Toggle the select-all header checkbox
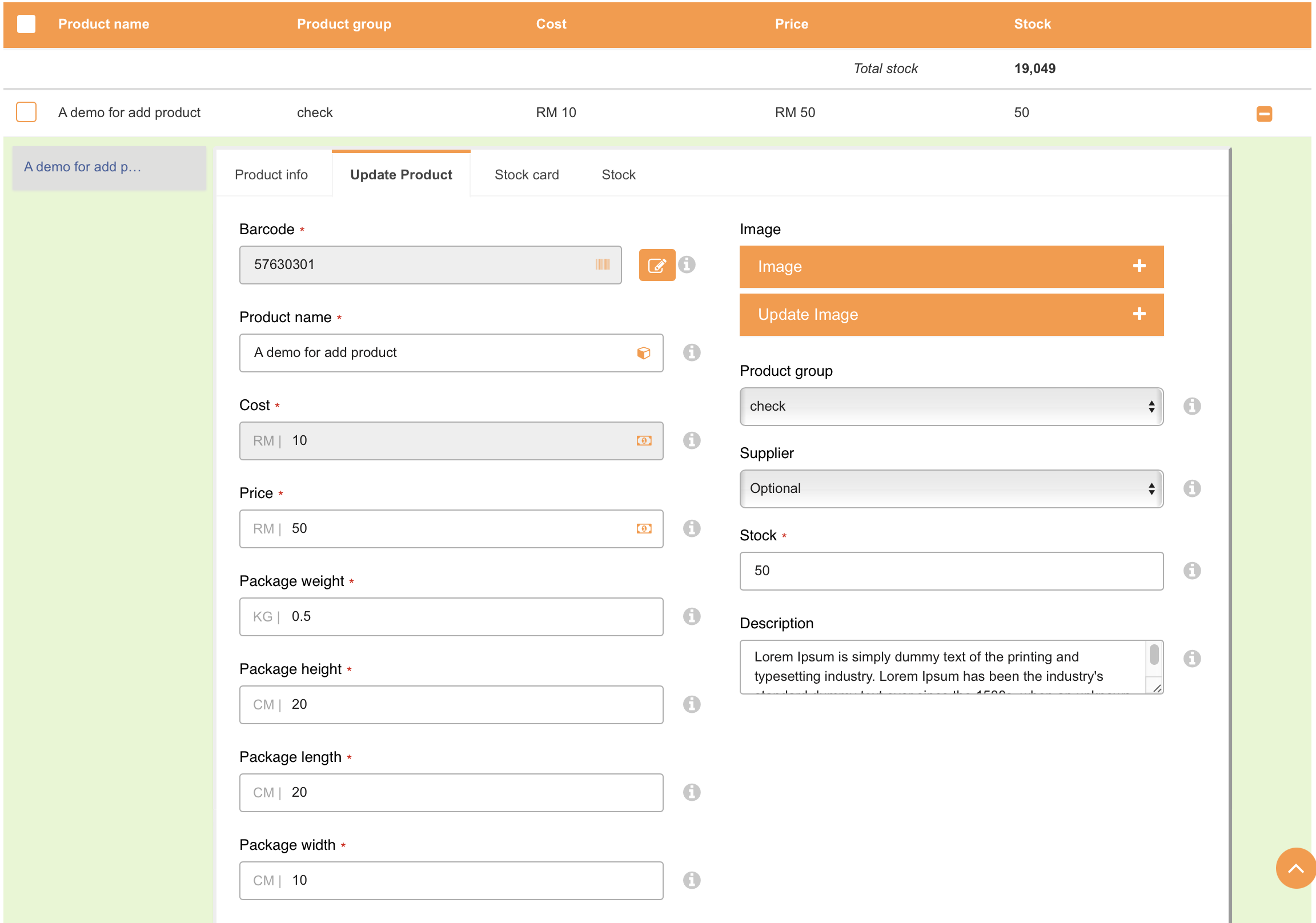Screen dimensions: 1316x923 point(26,24)
